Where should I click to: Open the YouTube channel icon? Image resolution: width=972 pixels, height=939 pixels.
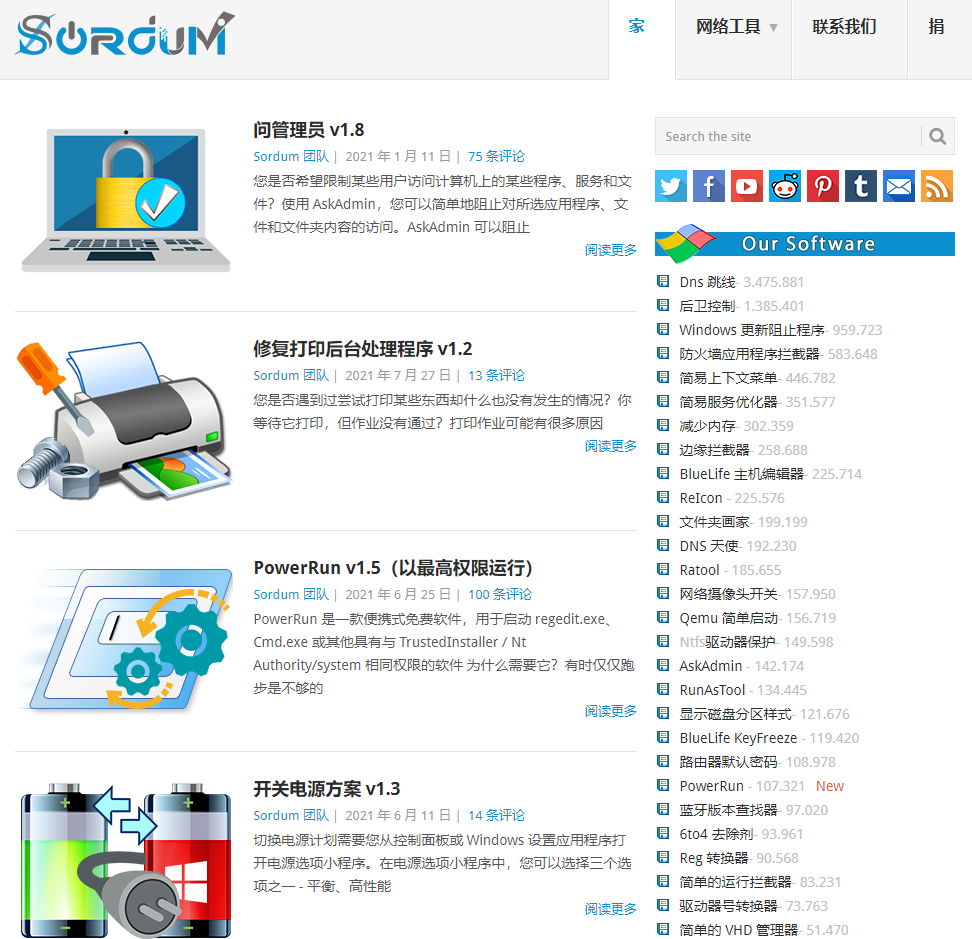click(746, 186)
